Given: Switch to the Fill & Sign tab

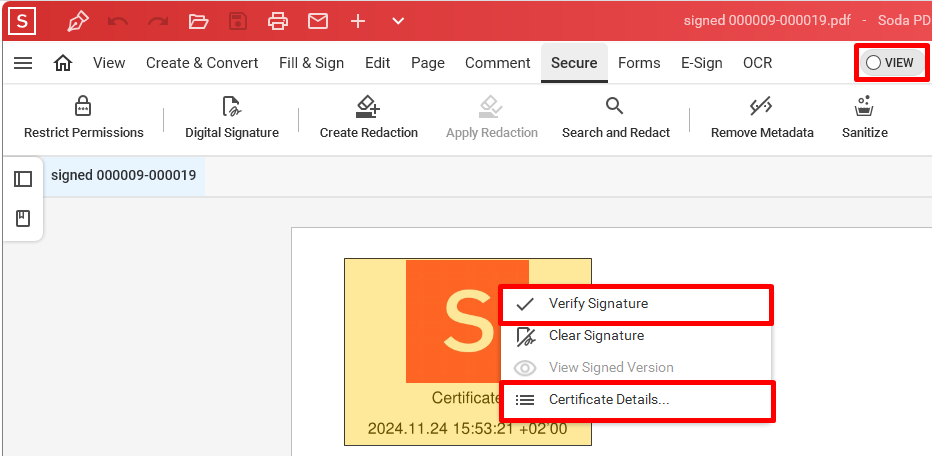Looking at the screenshot, I should pos(311,63).
